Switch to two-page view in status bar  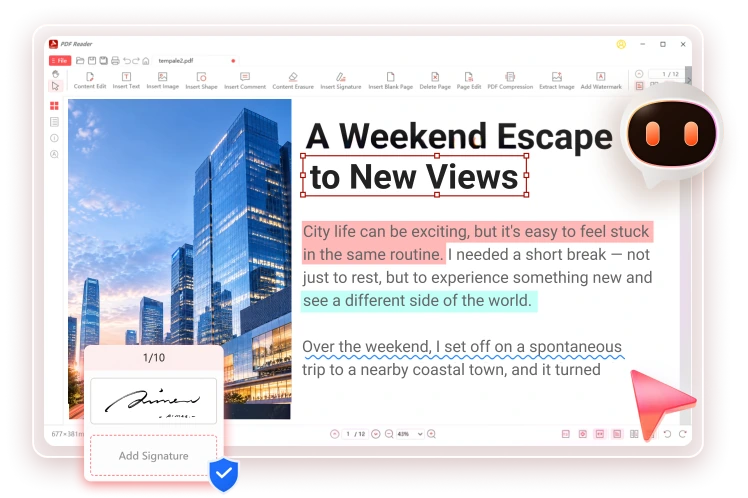(x=634, y=434)
